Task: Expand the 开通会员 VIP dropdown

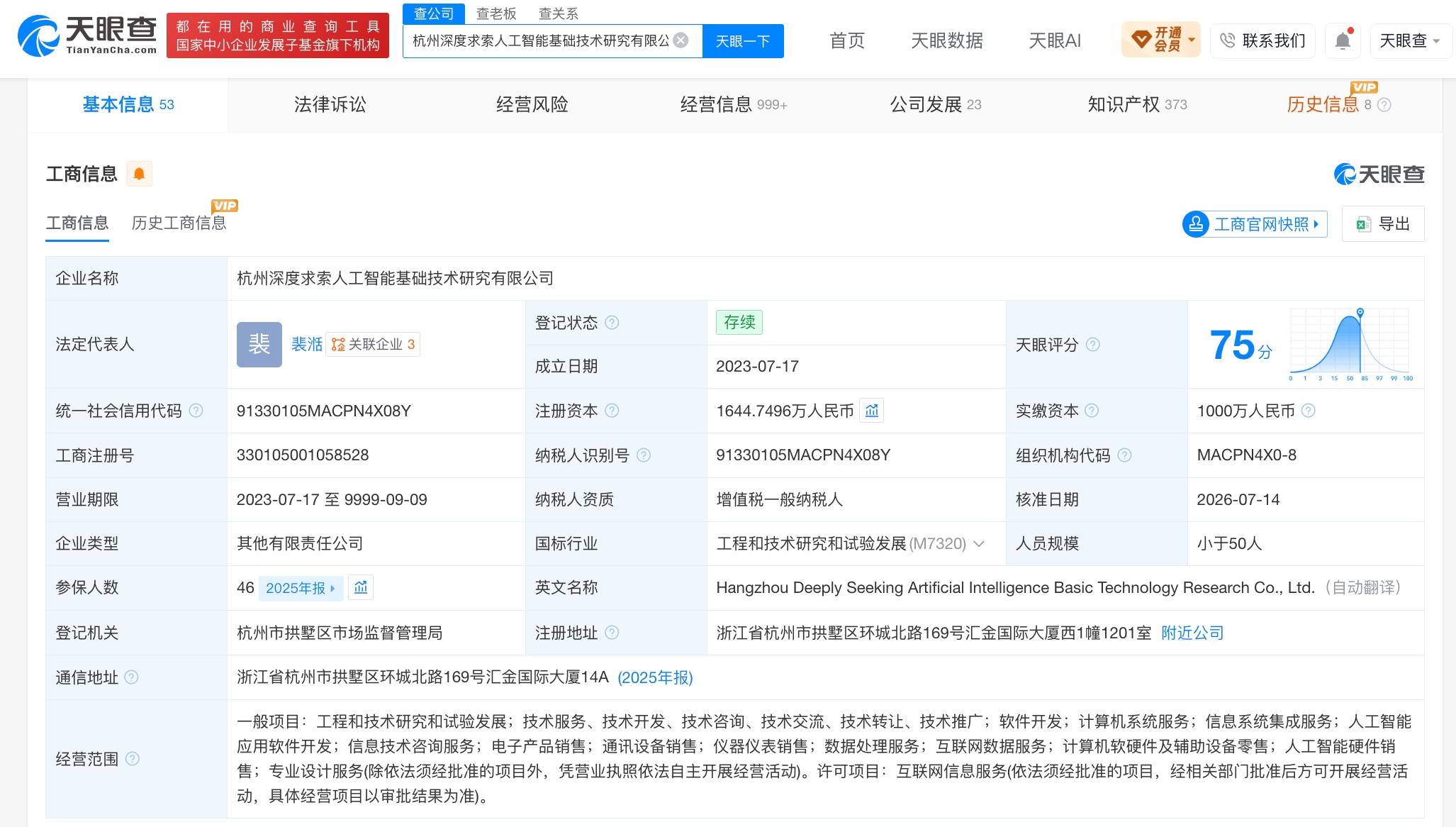Action: click(1160, 40)
